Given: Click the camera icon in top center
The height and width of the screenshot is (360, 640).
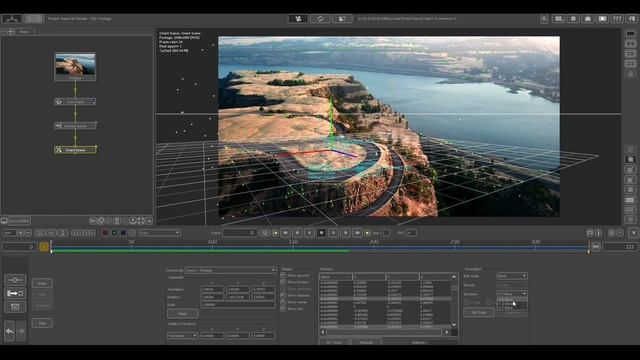Looking at the screenshot, I should click(298, 19).
